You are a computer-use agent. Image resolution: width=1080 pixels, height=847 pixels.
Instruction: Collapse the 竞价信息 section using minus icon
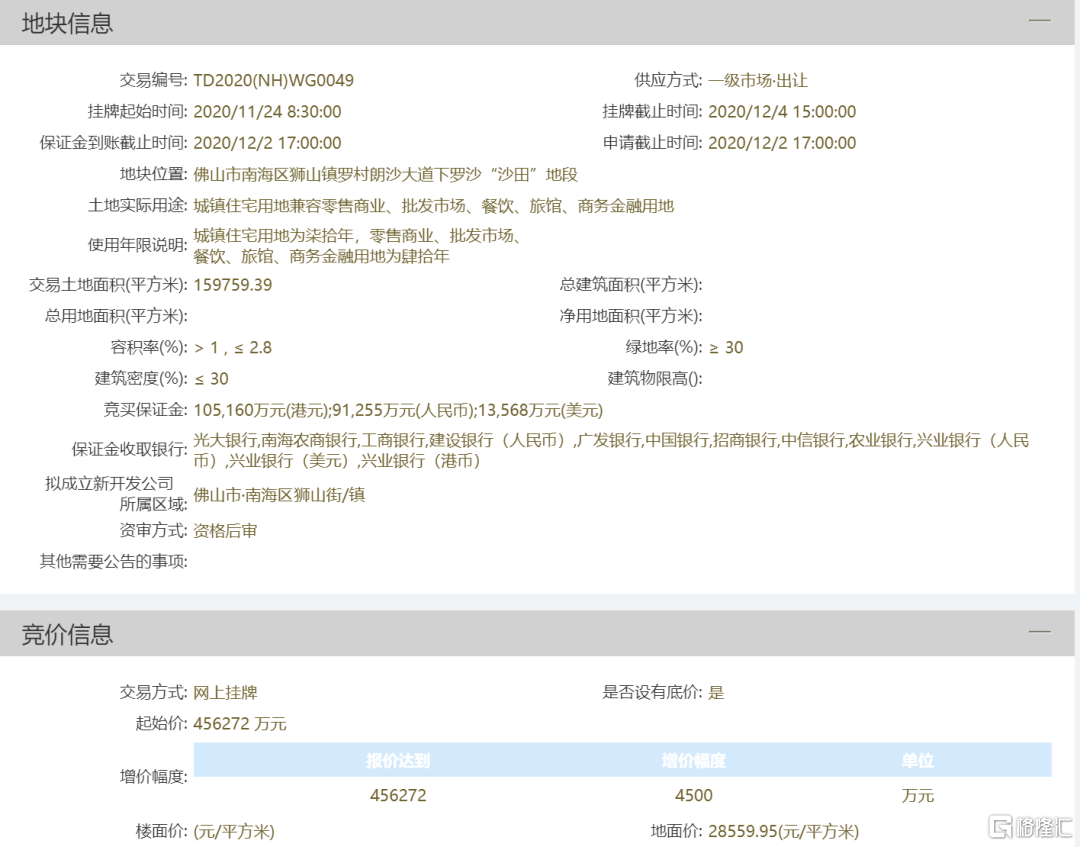[x=1040, y=632]
